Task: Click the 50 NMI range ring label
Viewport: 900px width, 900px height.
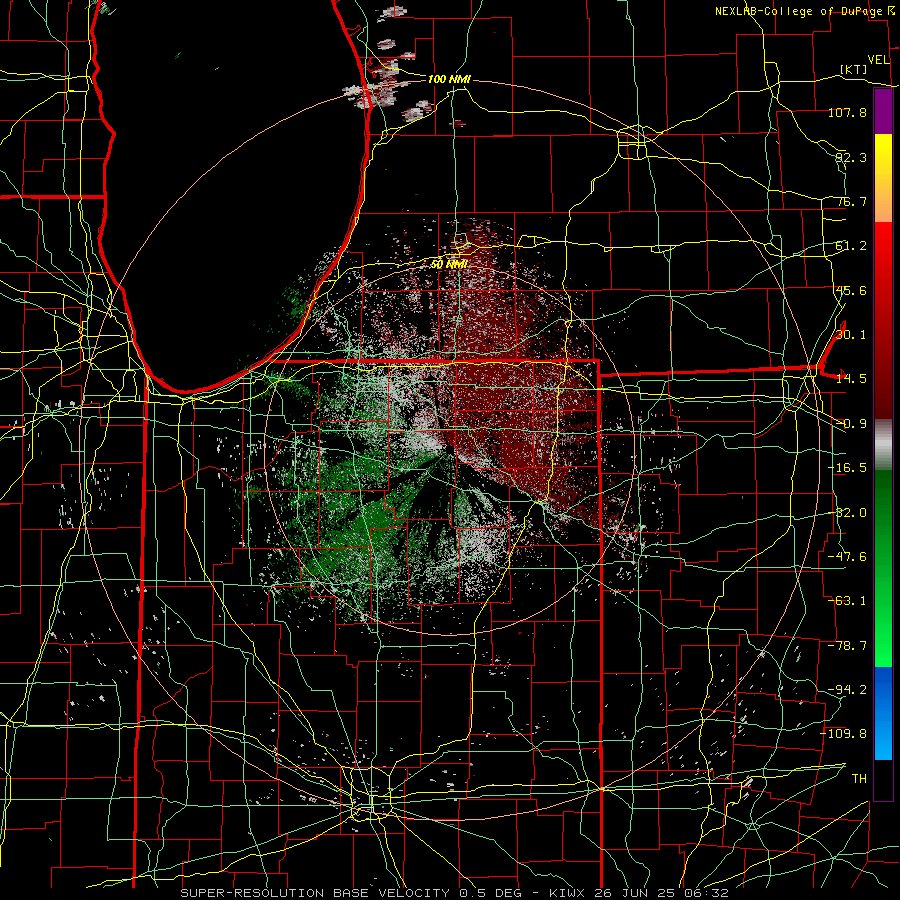Action: pyautogui.click(x=449, y=264)
